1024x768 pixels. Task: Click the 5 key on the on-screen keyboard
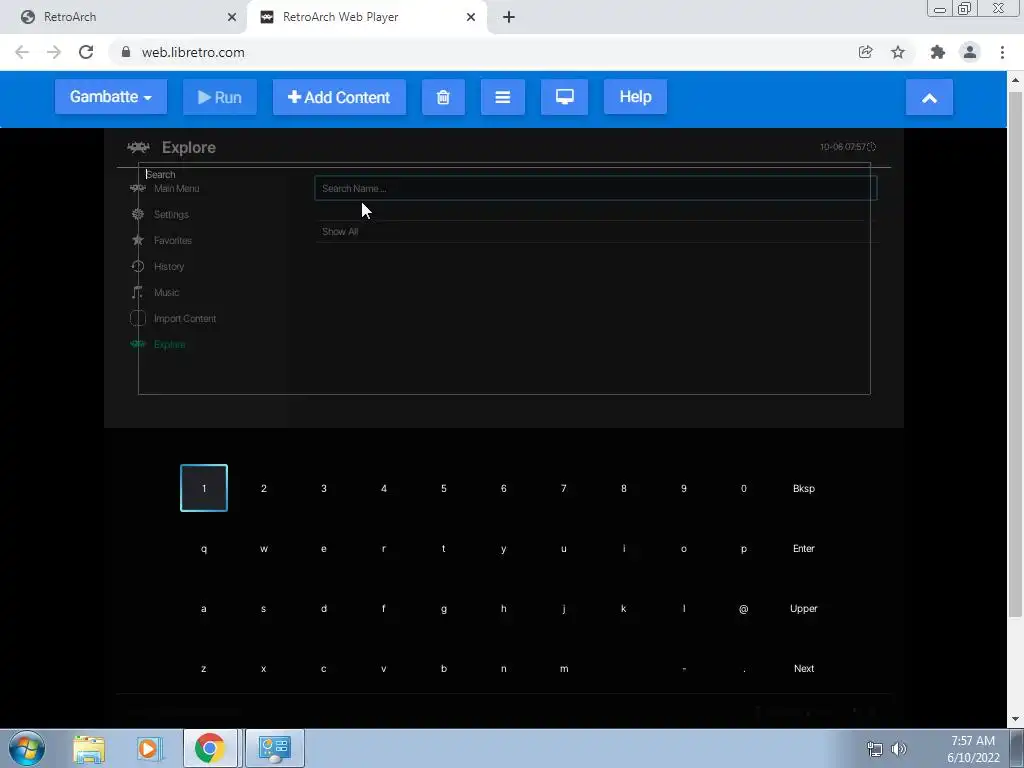click(443, 488)
